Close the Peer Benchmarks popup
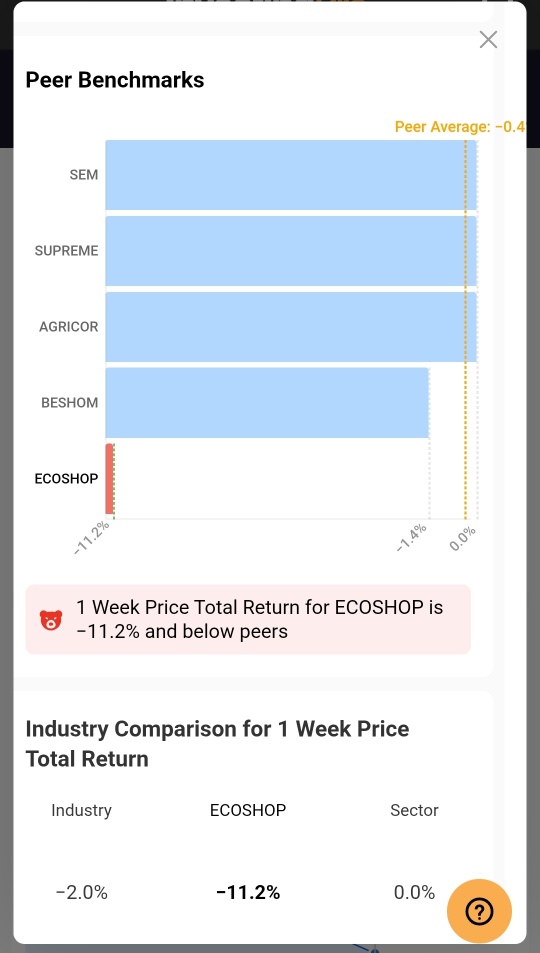 [x=488, y=40]
